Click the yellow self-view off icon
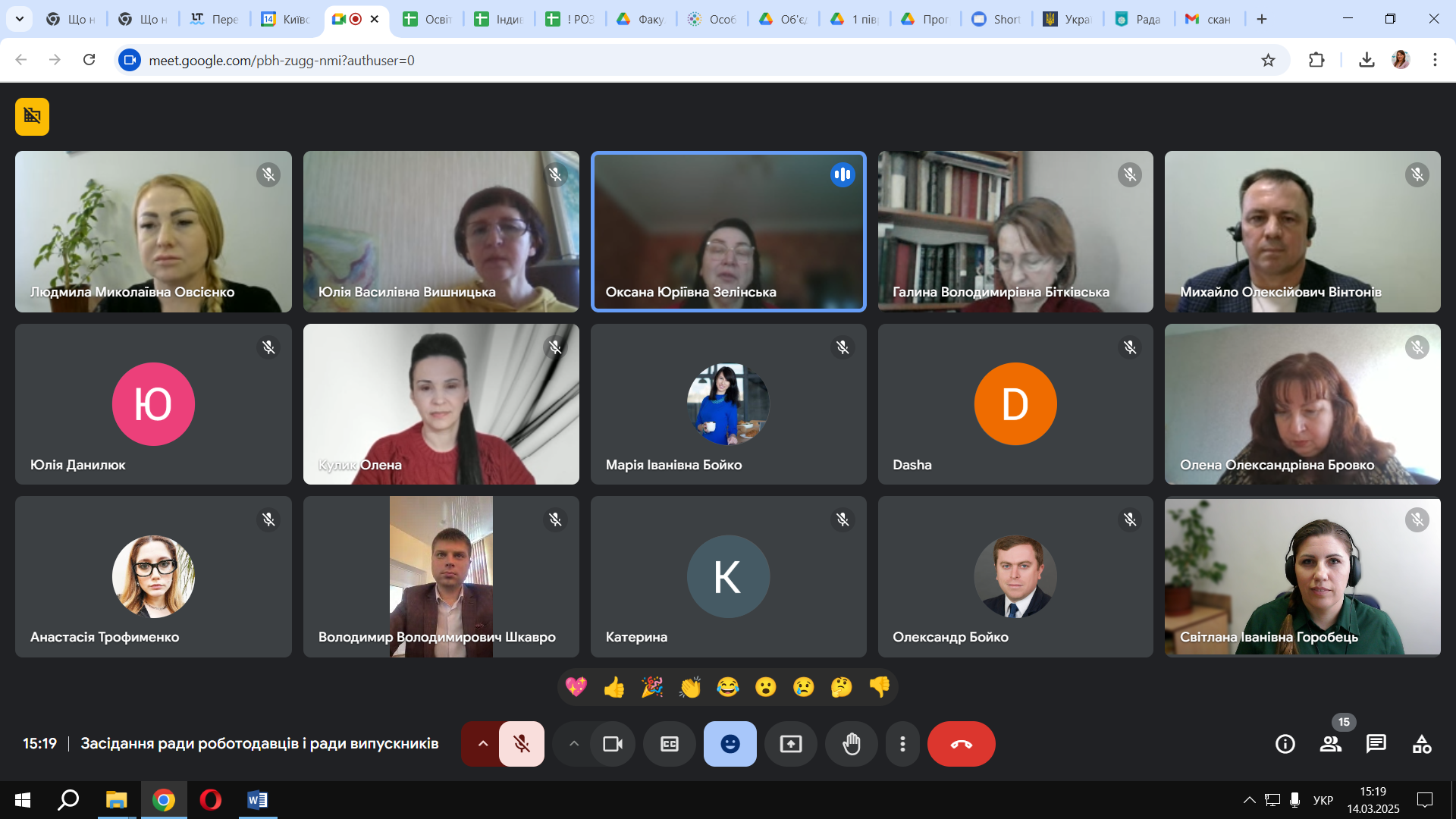1456x819 pixels. 32,117
